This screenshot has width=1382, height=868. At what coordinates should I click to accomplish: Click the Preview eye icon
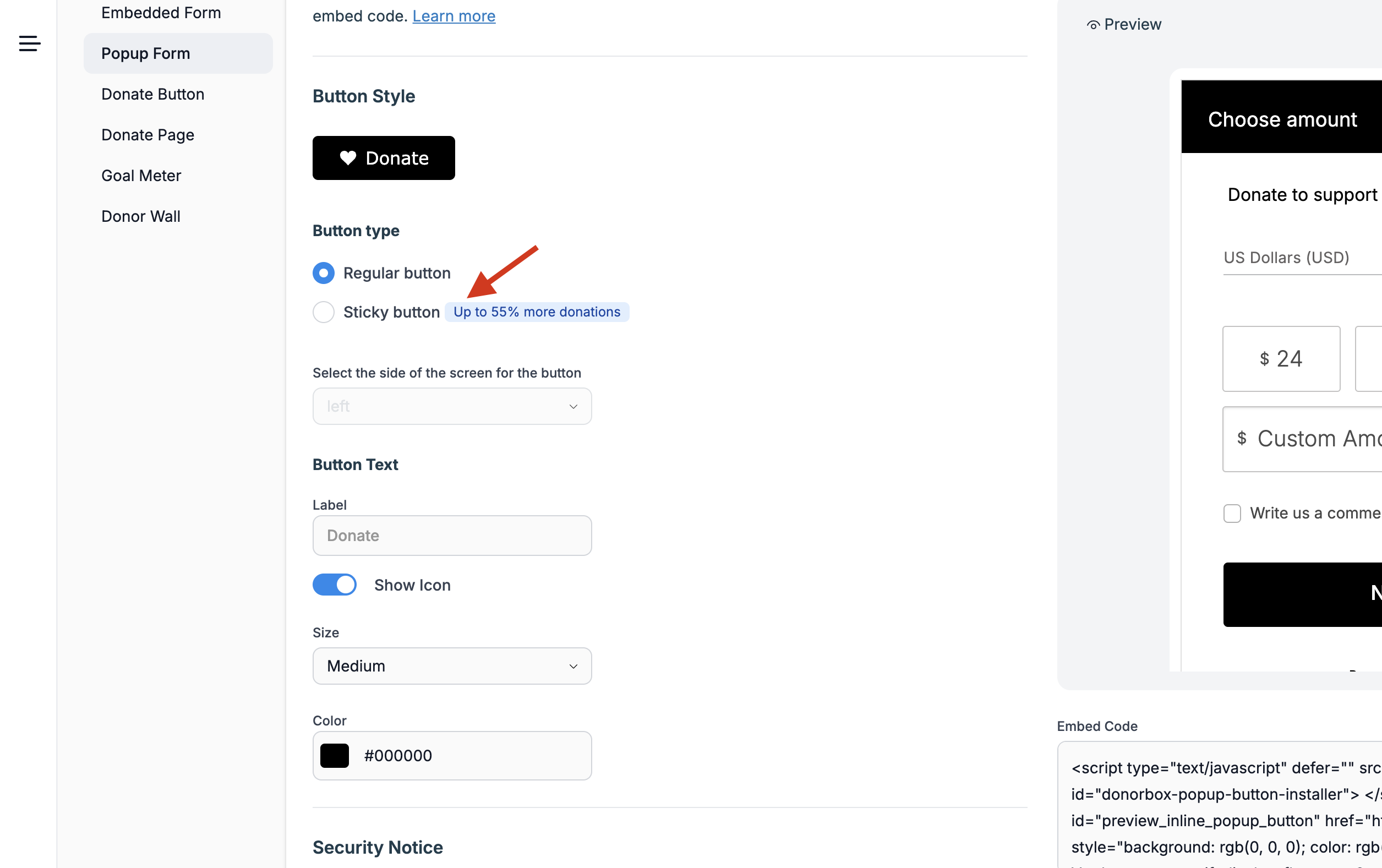[x=1093, y=25]
